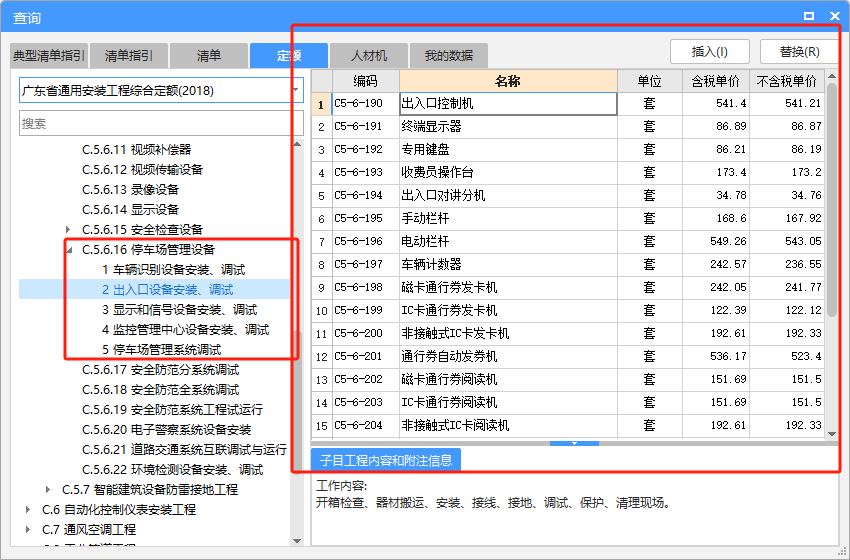Viewport: 850px width, 560px height.
Task: Close the 查询 dialog
Action: point(835,16)
